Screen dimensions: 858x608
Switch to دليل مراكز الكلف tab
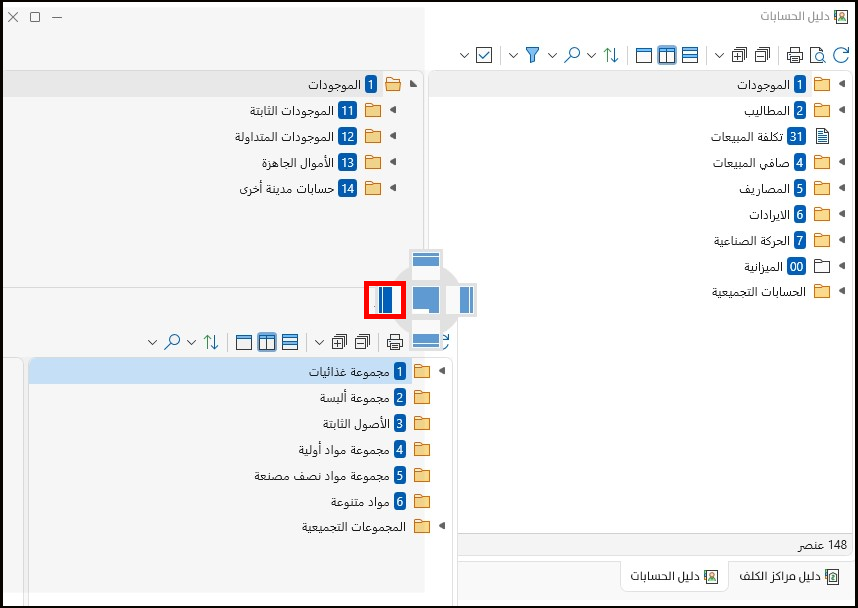(789, 576)
